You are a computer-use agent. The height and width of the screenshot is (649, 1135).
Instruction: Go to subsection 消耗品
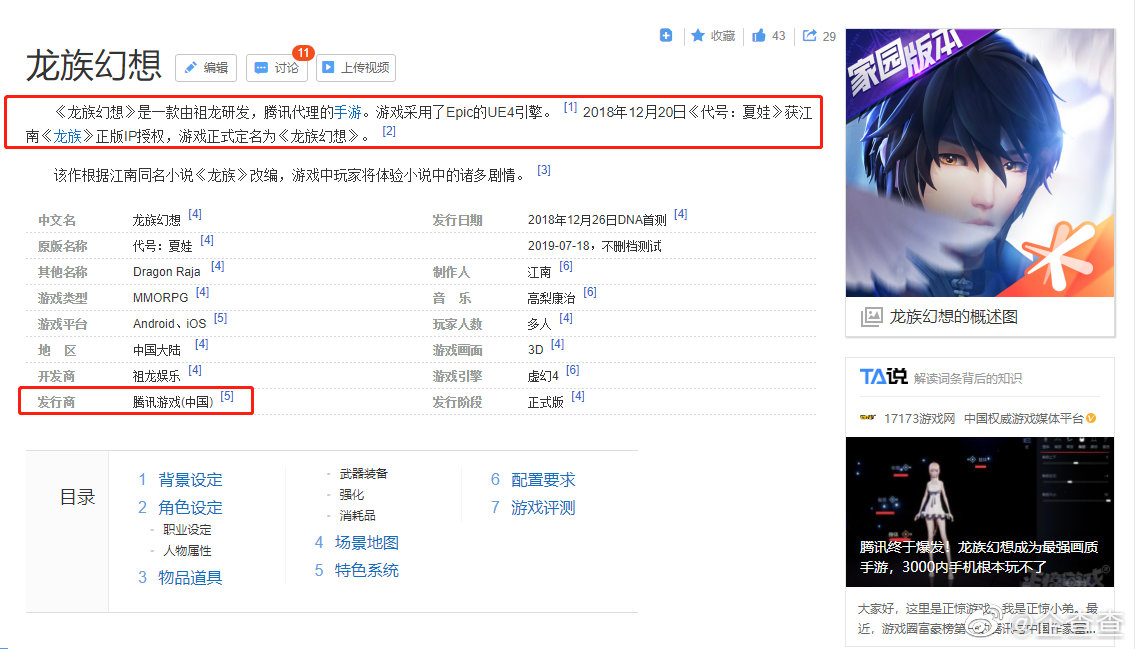tap(358, 515)
